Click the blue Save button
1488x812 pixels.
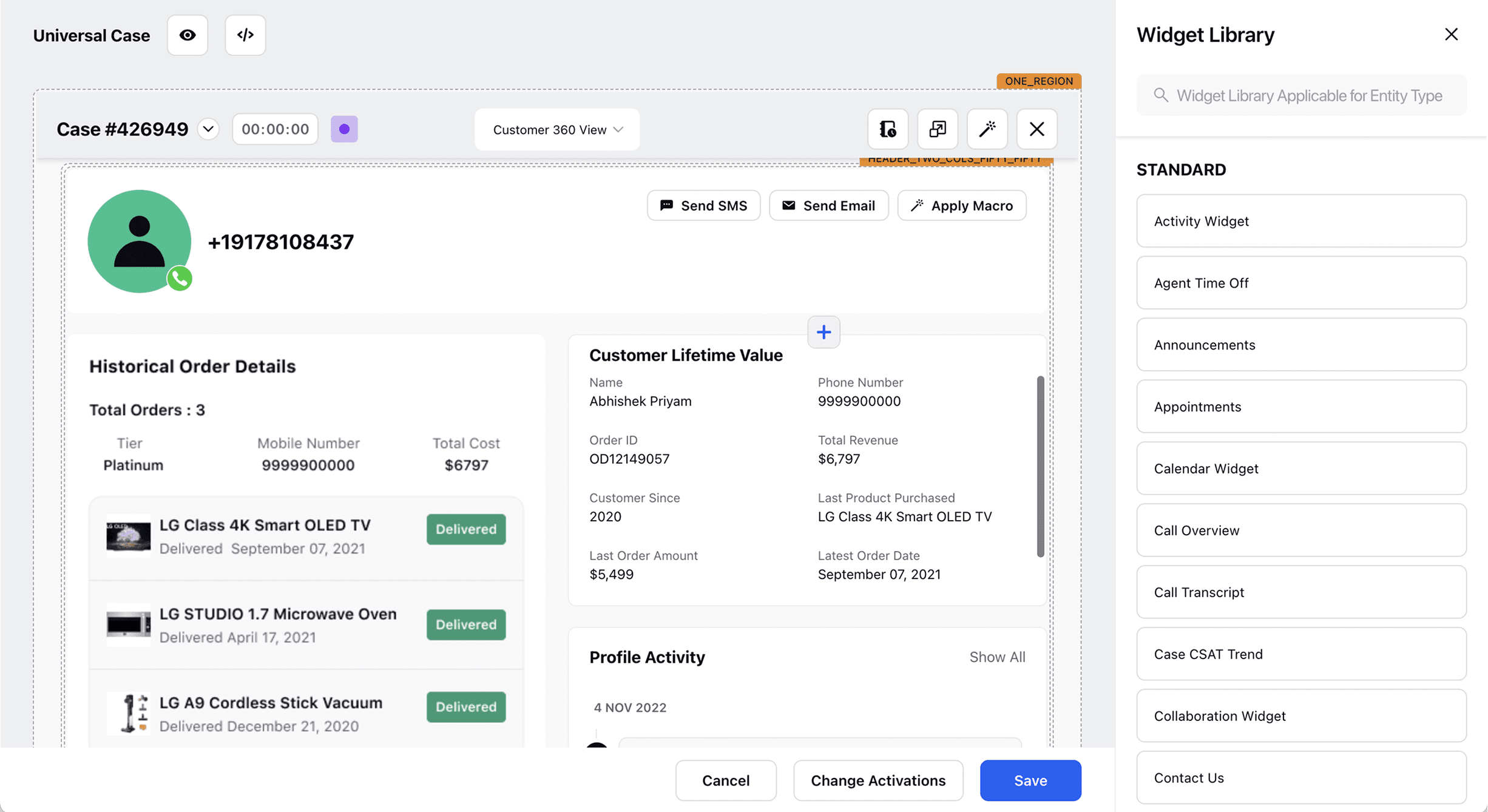[x=1030, y=780]
